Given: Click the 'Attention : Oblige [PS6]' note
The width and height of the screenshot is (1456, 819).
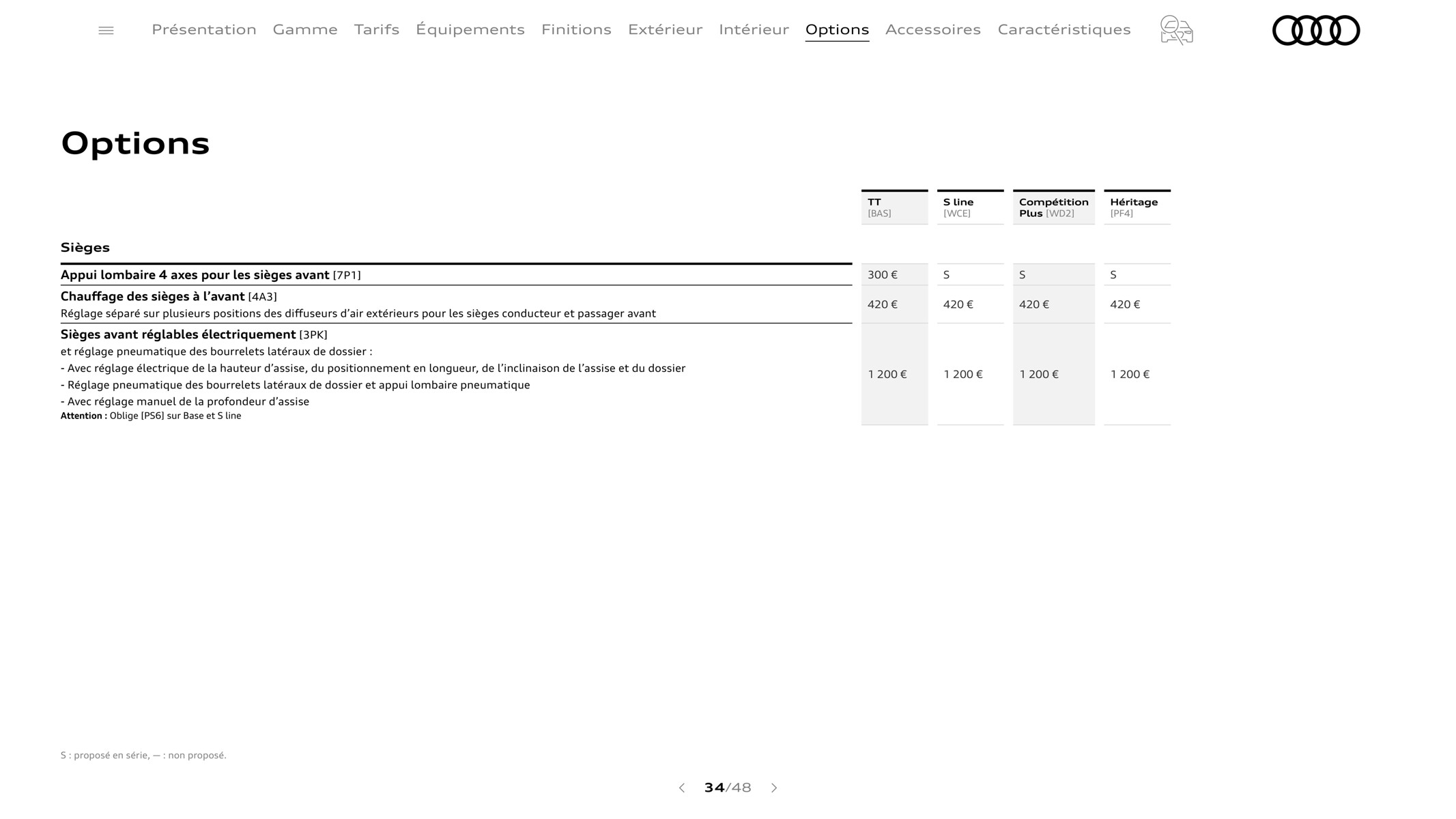Looking at the screenshot, I should (x=151, y=416).
